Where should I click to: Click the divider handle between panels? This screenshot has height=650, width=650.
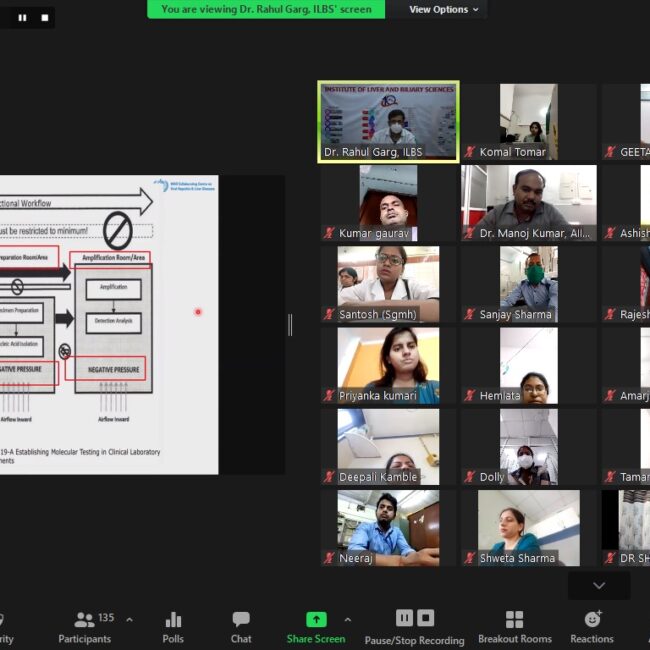coord(291,324)
